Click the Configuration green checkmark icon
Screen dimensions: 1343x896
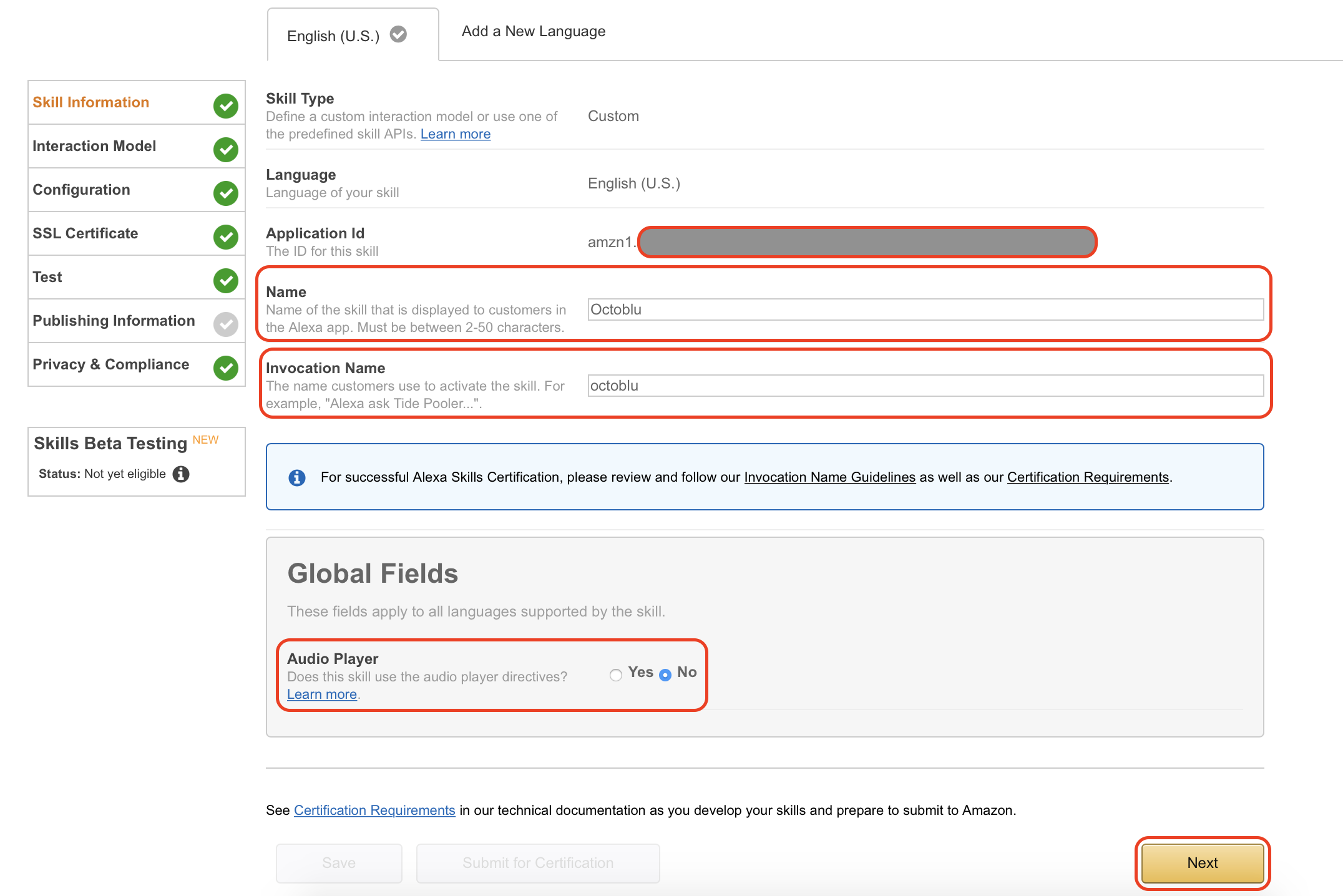coord(225,193)
